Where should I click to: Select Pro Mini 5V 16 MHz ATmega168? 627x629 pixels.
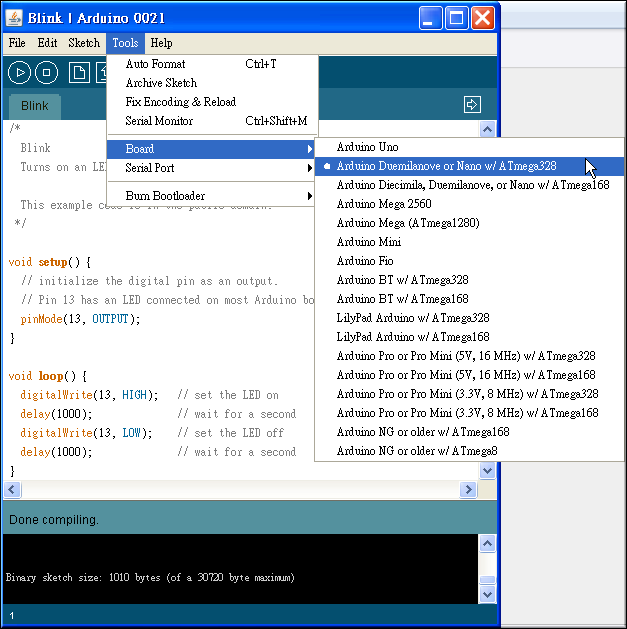tap(469, 375)
